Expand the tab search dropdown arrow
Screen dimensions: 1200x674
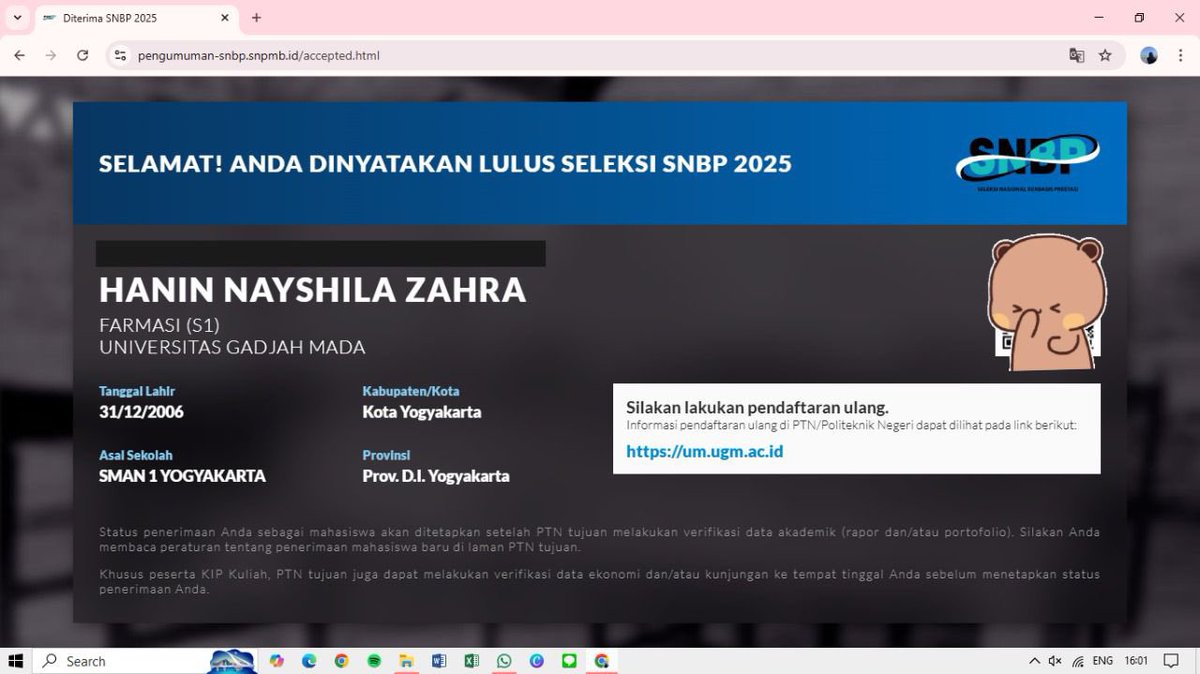(17, 18)
